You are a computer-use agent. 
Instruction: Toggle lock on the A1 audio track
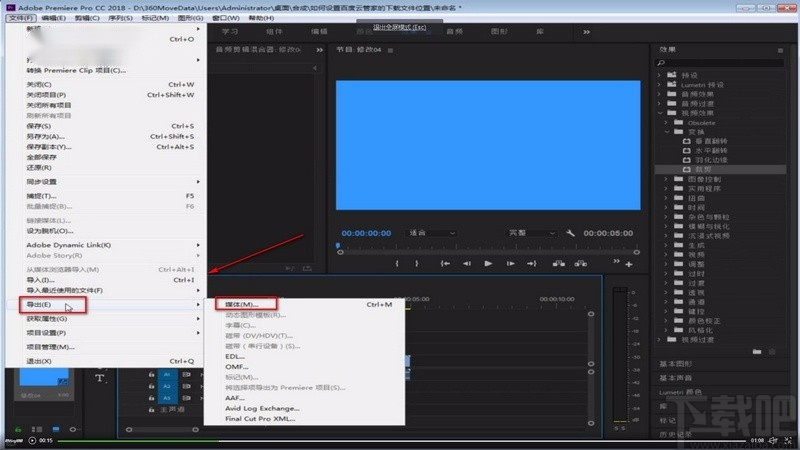point(151,374)
